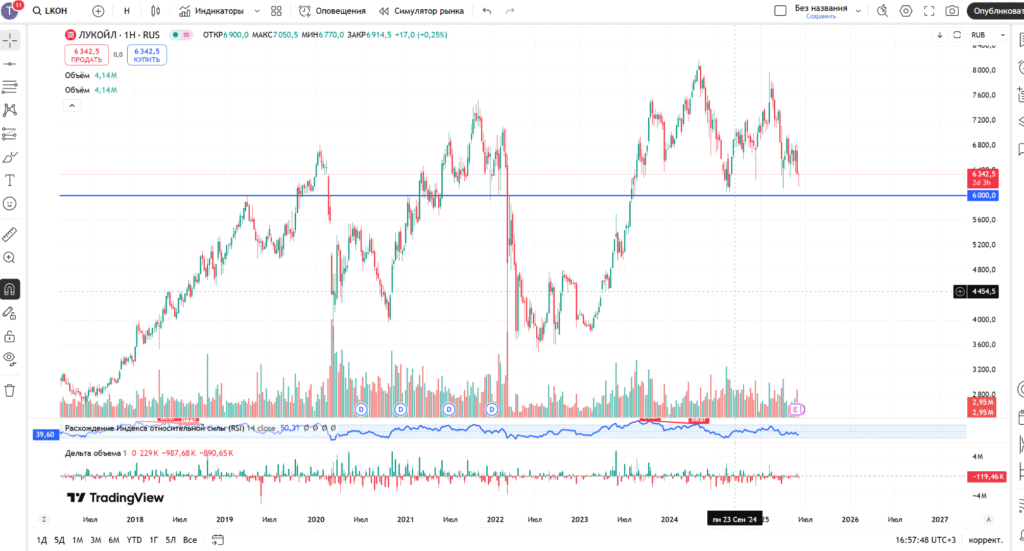Open the timezone 16:57:48 UTC+3 menu
Image resolution: width=1024 pixels, height=551 pixels.
coord(925,540)
